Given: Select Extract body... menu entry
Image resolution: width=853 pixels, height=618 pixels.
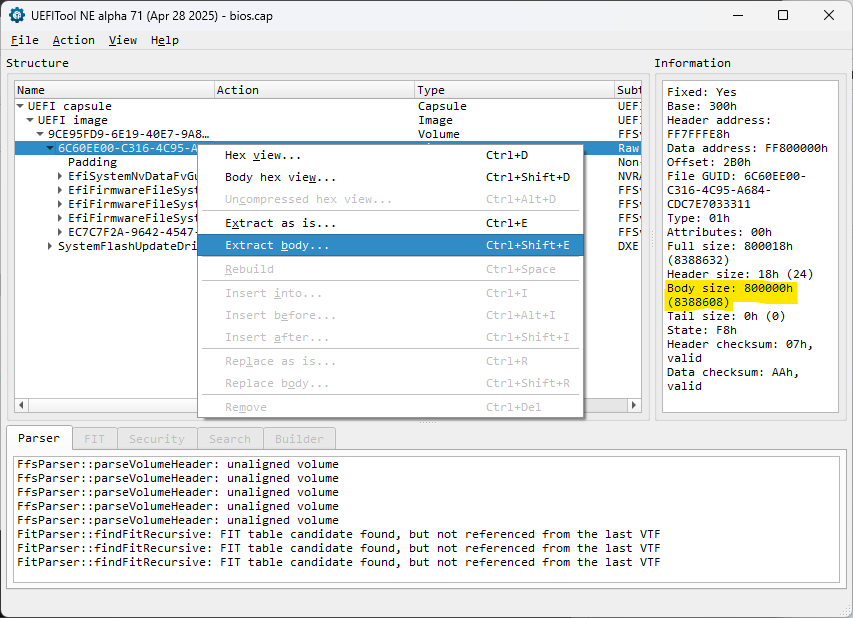Looking at the screenshot, I should pyautogui.click(x=390, y=245).
